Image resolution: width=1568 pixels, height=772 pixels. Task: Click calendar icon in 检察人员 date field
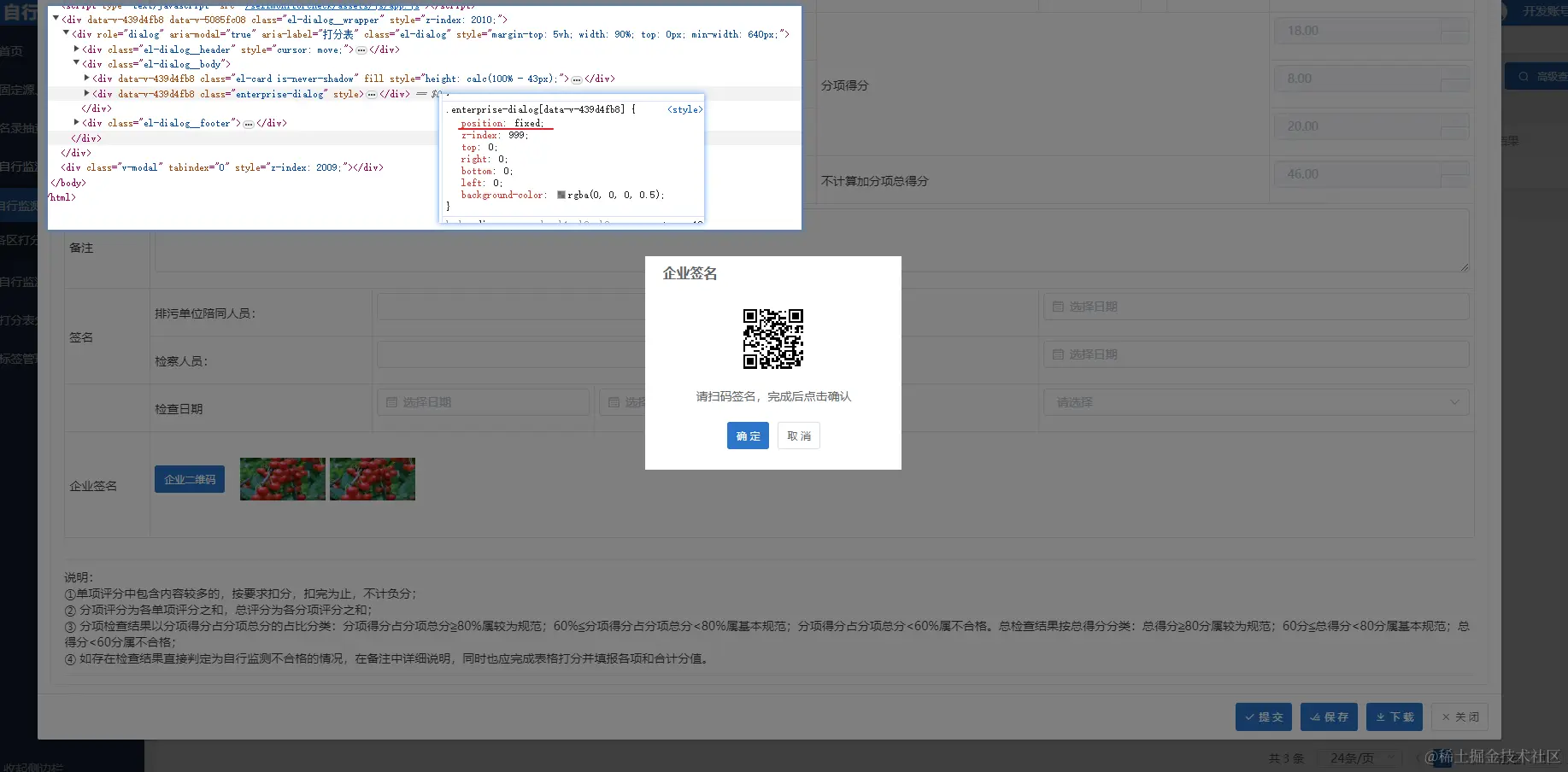pos(1058,354)
